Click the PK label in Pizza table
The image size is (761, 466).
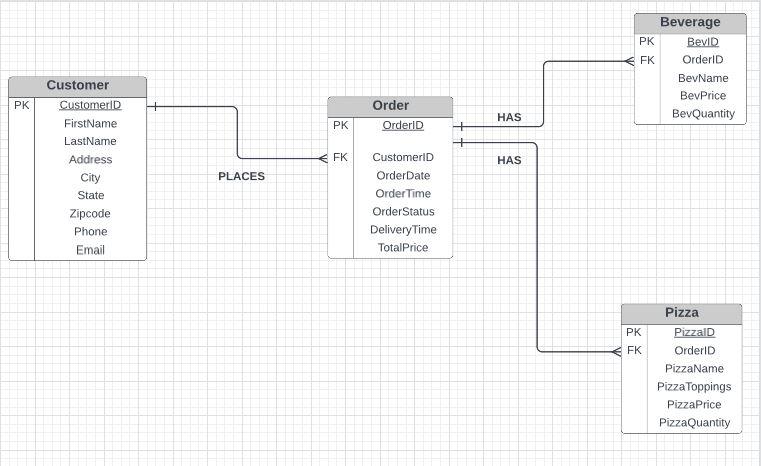pyautogui.click(x=634, y=333)
